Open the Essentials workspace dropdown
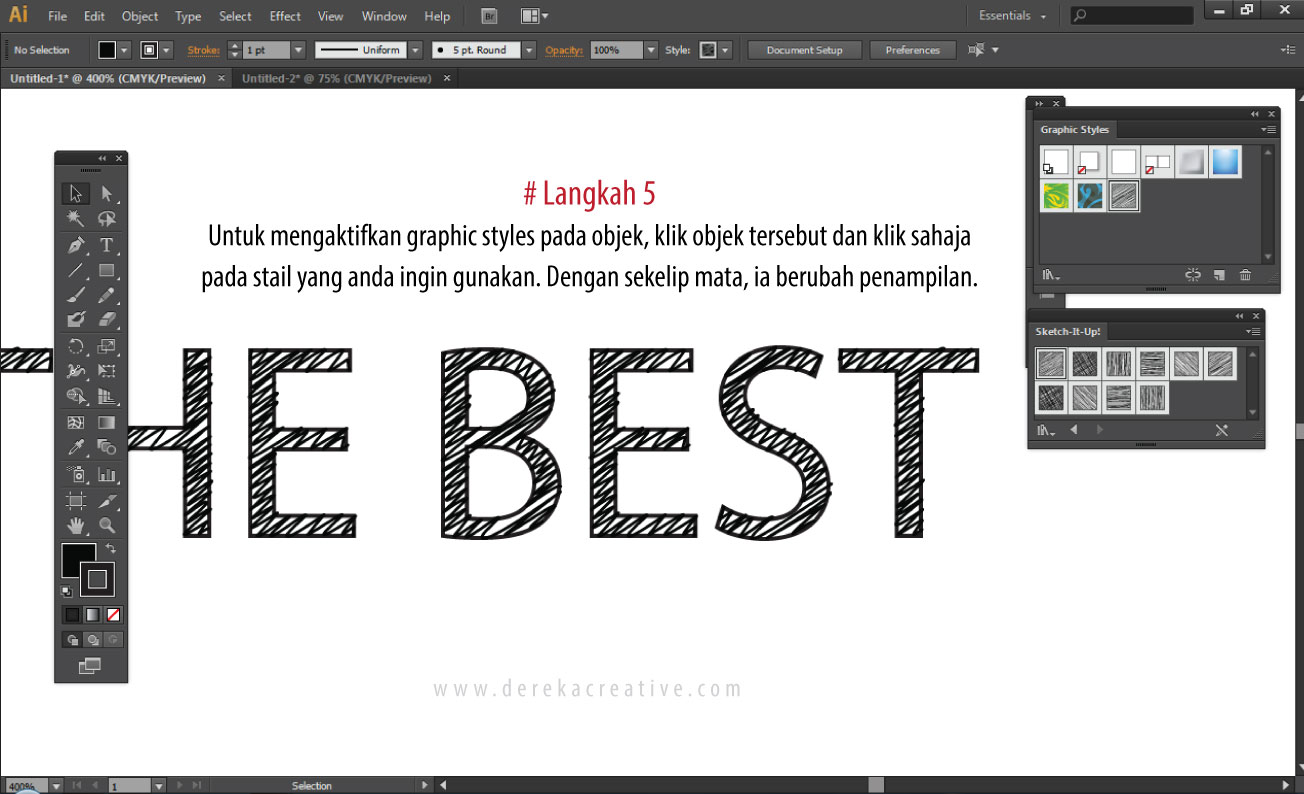The width and height of the screenshot is (1304, 794). click(x=1012, y=16)
